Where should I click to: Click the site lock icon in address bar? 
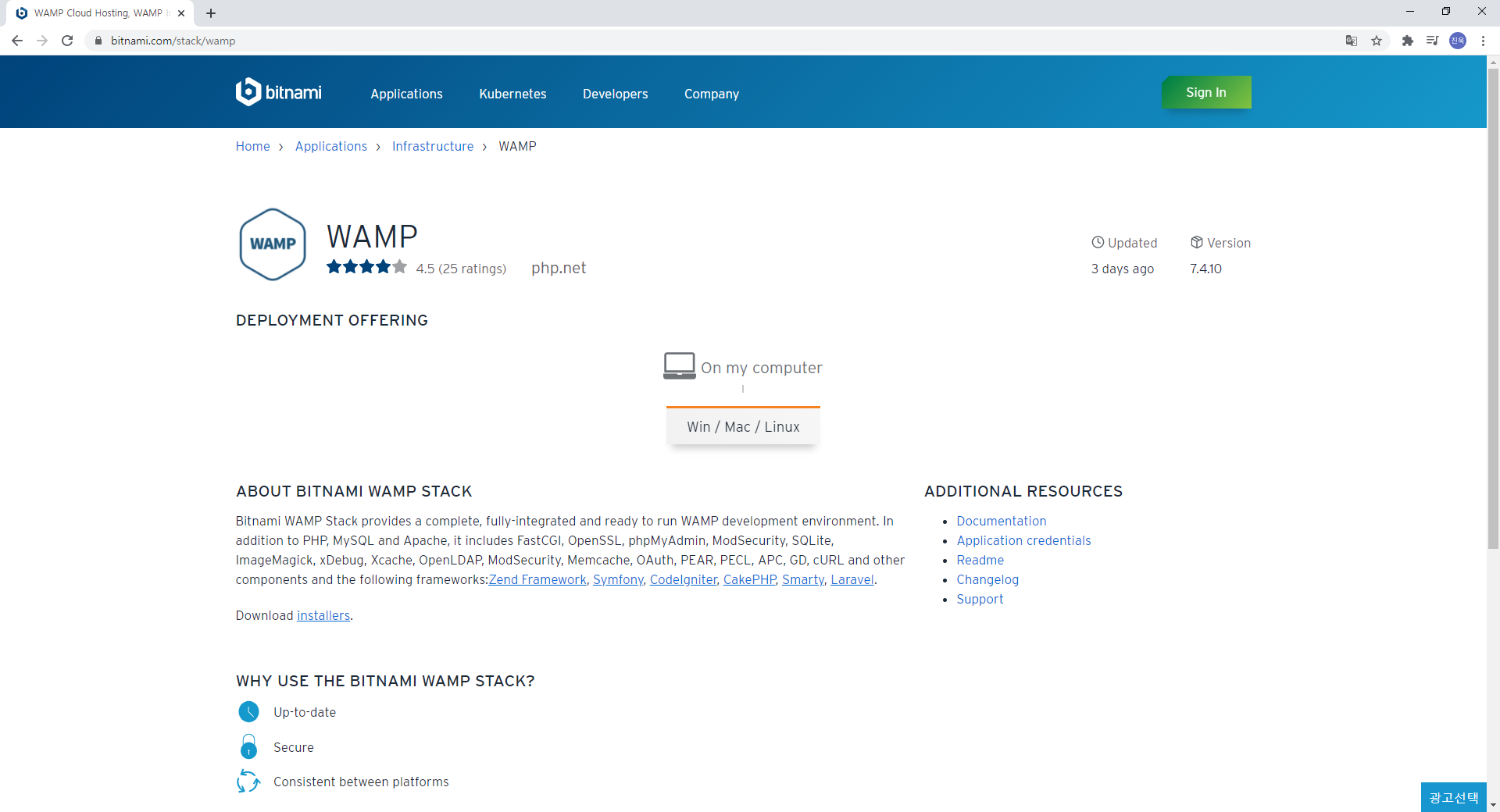point(98,41)
